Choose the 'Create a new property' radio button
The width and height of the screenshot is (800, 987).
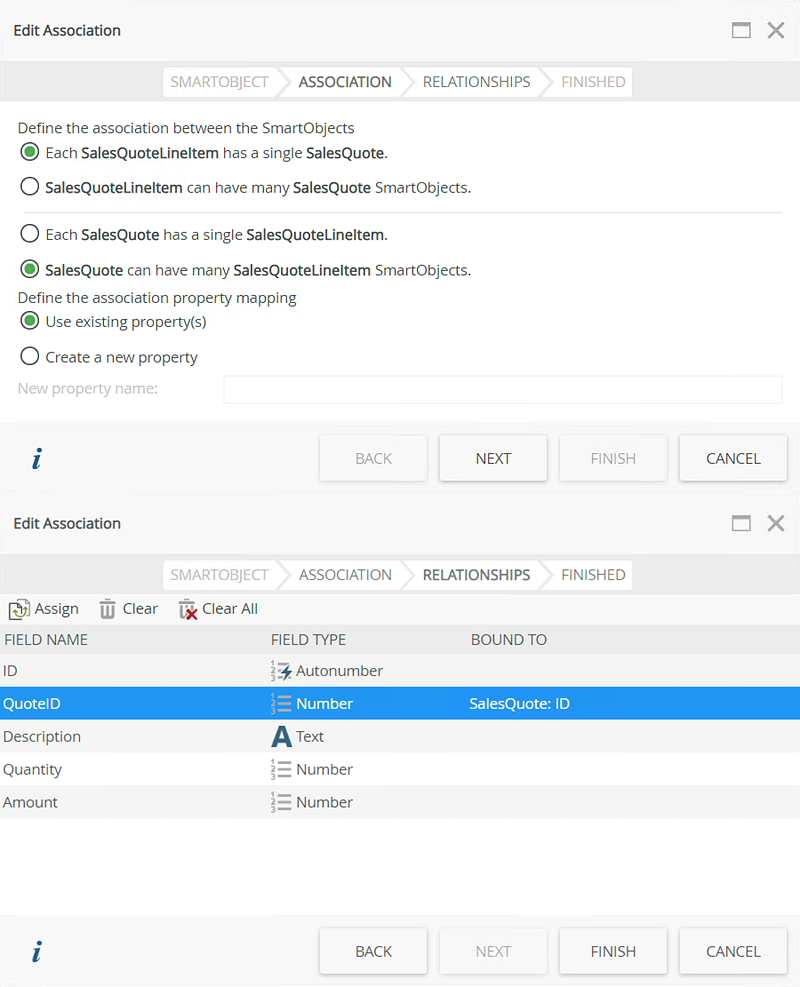click(x=30, y=357)
